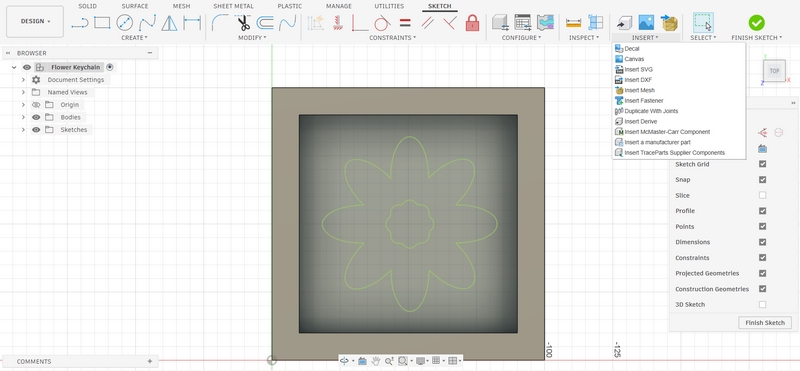The width and height of the screenshot is (800, 371).
Task: Click the Insert Mesh toolbar icon
Action: 669,23
